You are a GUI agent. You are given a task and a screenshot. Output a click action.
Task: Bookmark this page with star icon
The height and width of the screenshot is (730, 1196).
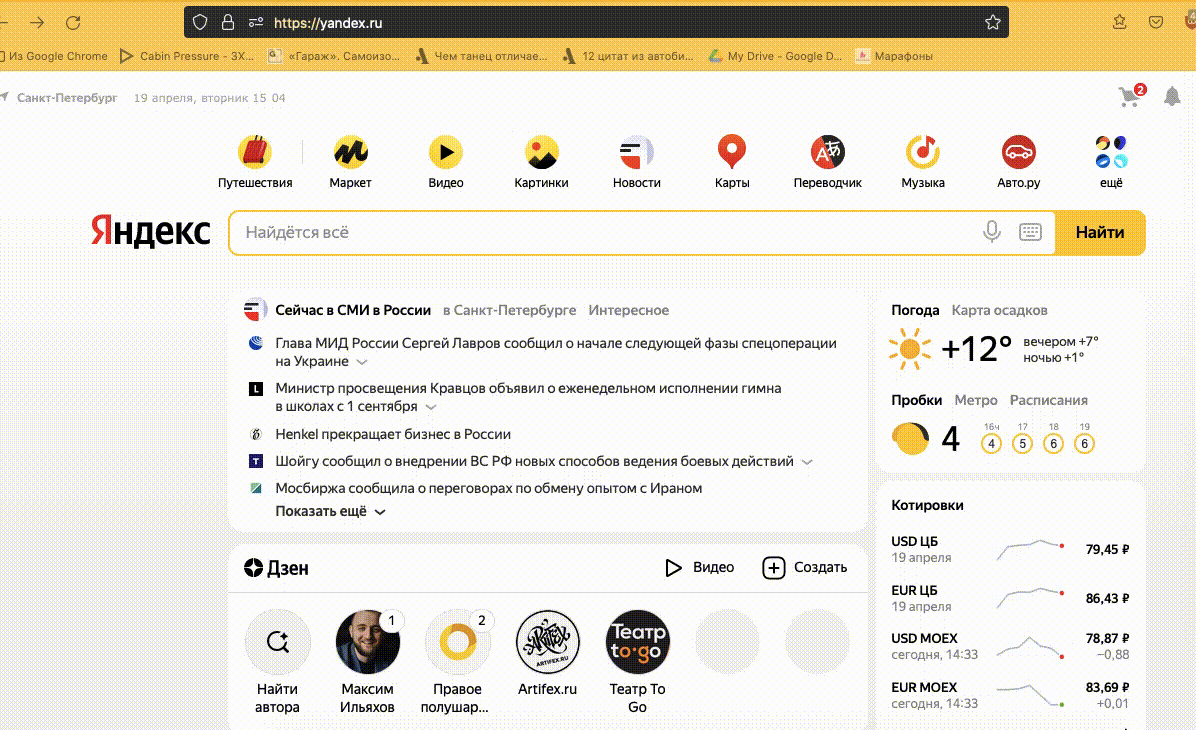[992, 22]
